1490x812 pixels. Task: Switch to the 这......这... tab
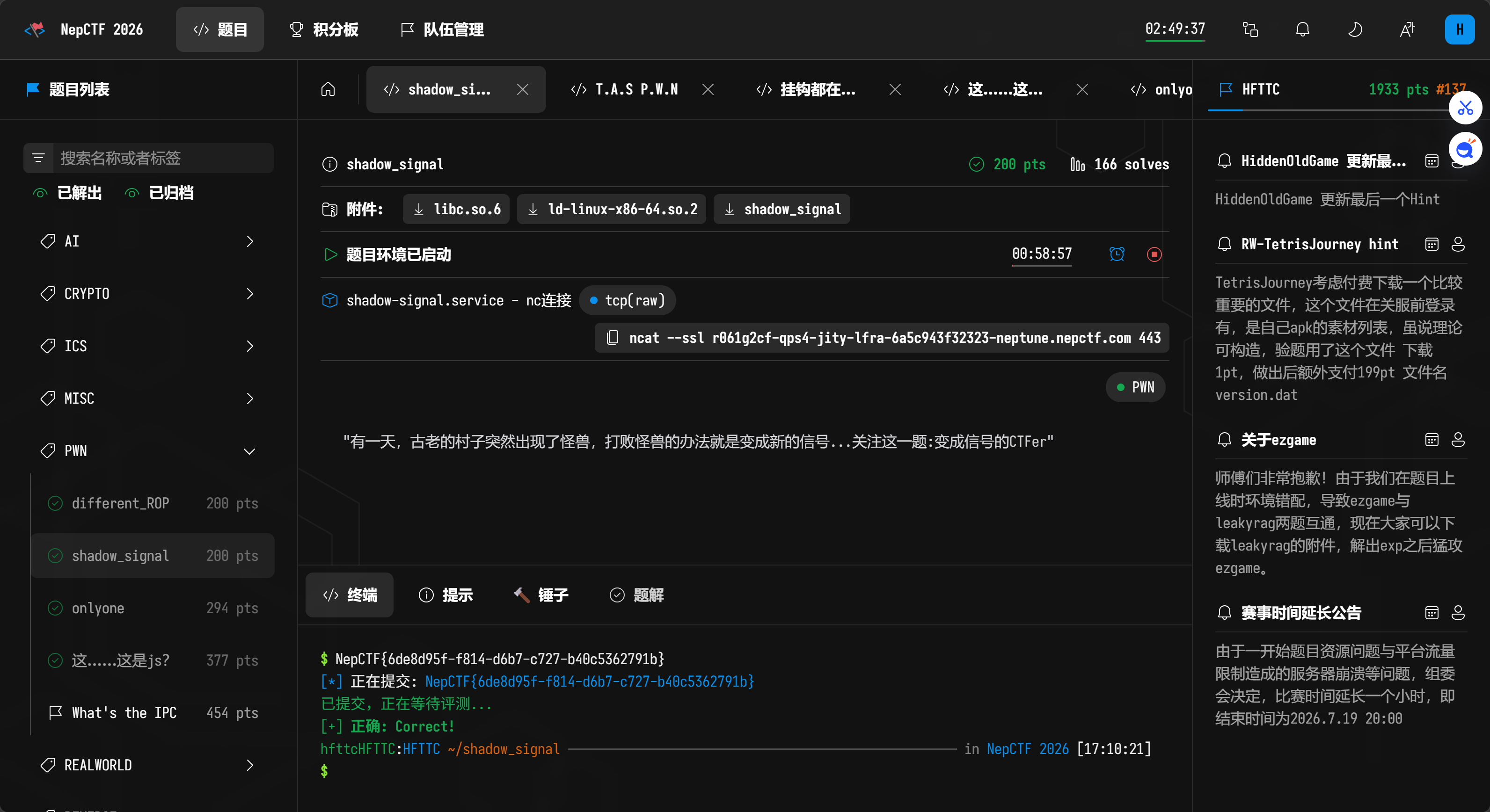pyautogui.click(x=993, y=89)
